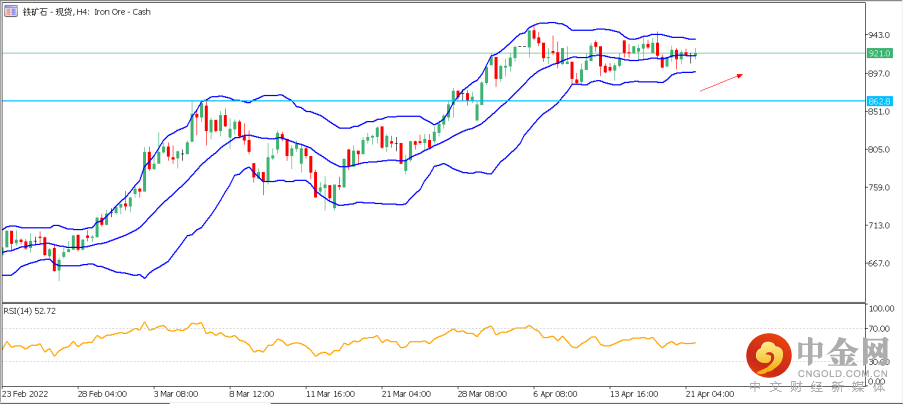Click the 70.00 RSI scale label
This screenshot has height=405, width=903.
[x=881, y=329]
